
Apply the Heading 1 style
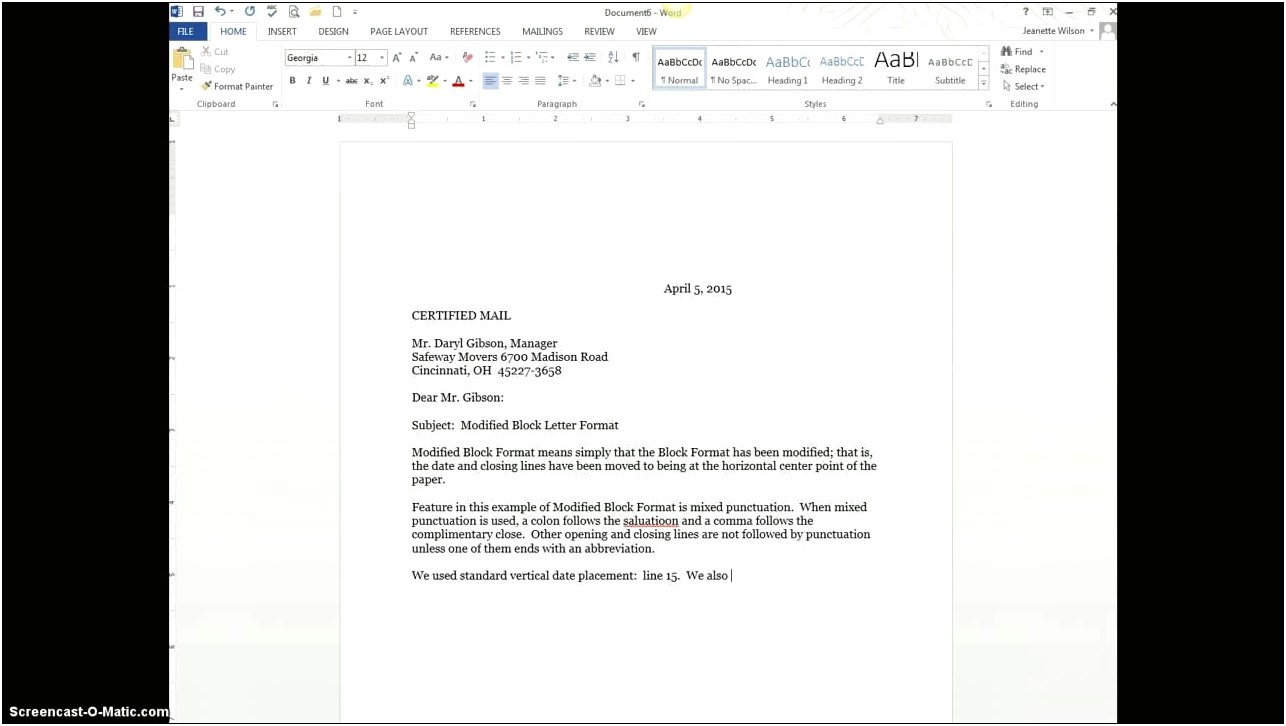click(787, 69)
